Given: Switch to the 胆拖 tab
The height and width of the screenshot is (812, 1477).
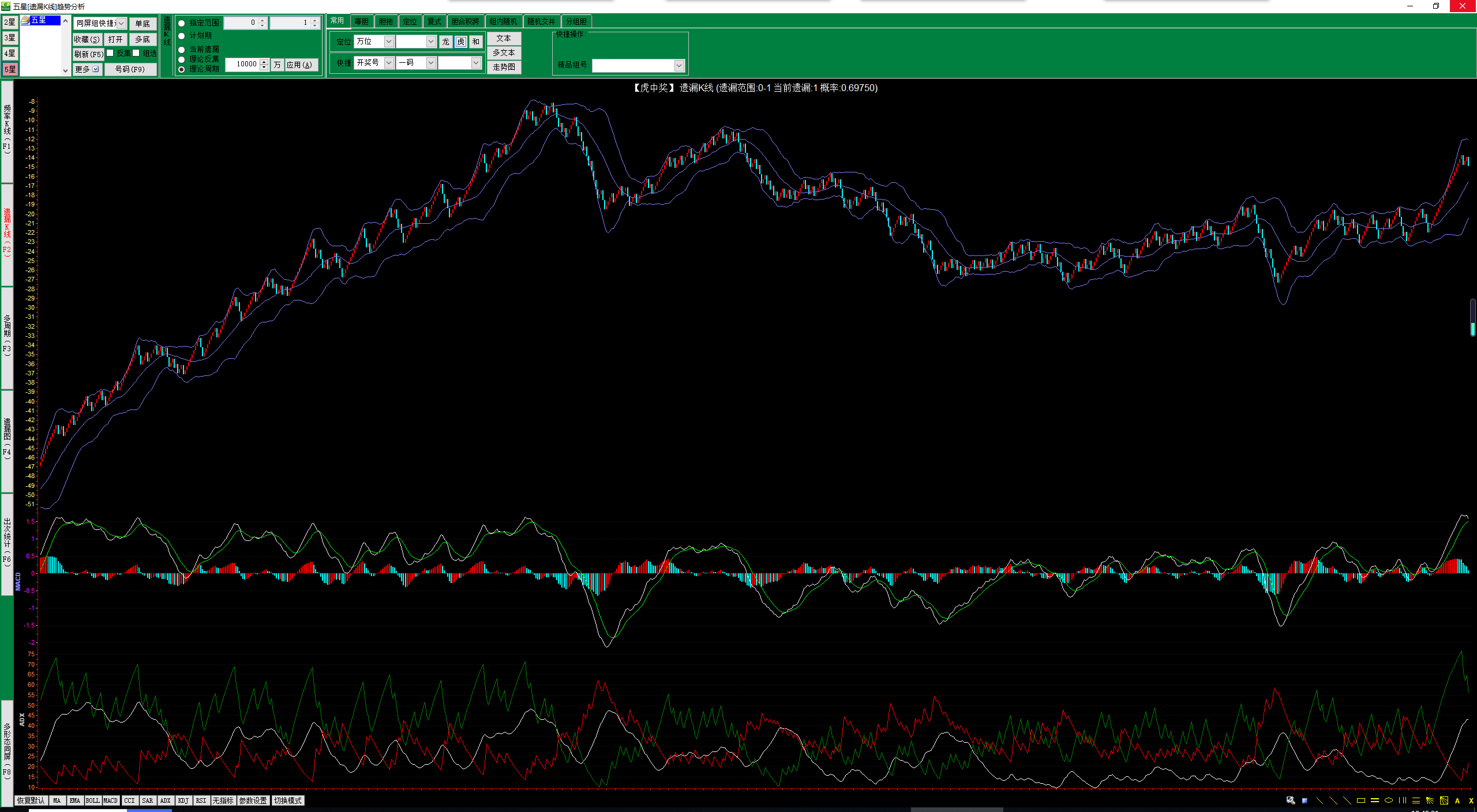Looking at the screenshot, I should point(385,21).
